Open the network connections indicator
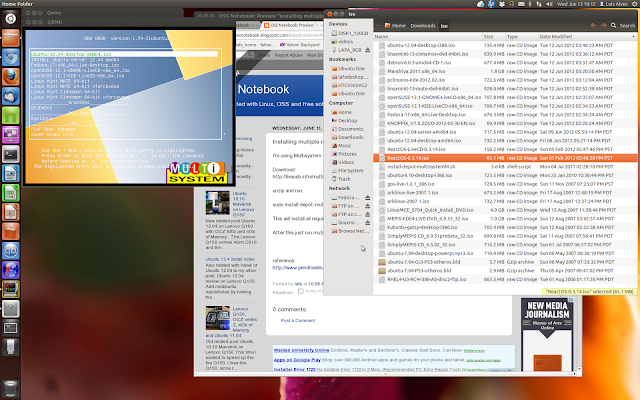The width and height of the screenshot is (640, 400). click(539, 4)
